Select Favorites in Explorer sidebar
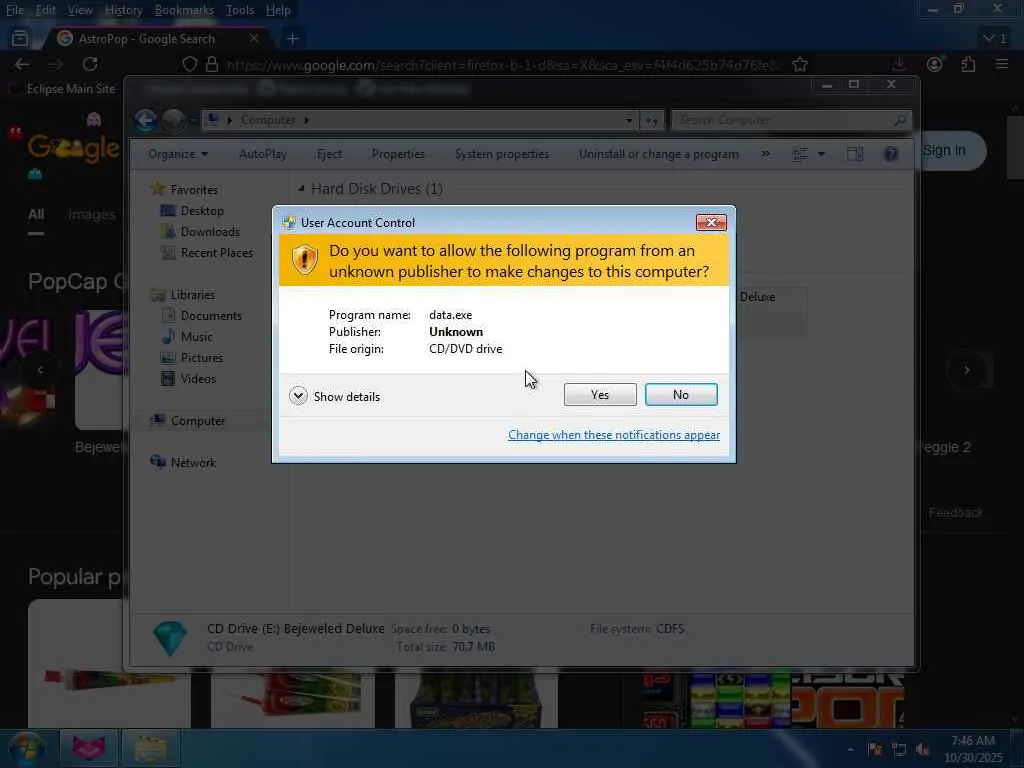Screen dimensions: 1024x768 [194, 189]
